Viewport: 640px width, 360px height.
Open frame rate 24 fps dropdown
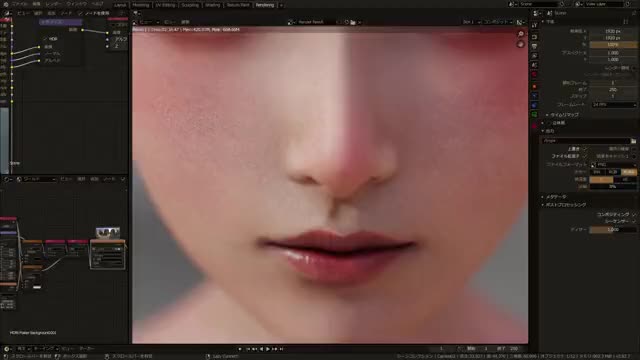614,105
